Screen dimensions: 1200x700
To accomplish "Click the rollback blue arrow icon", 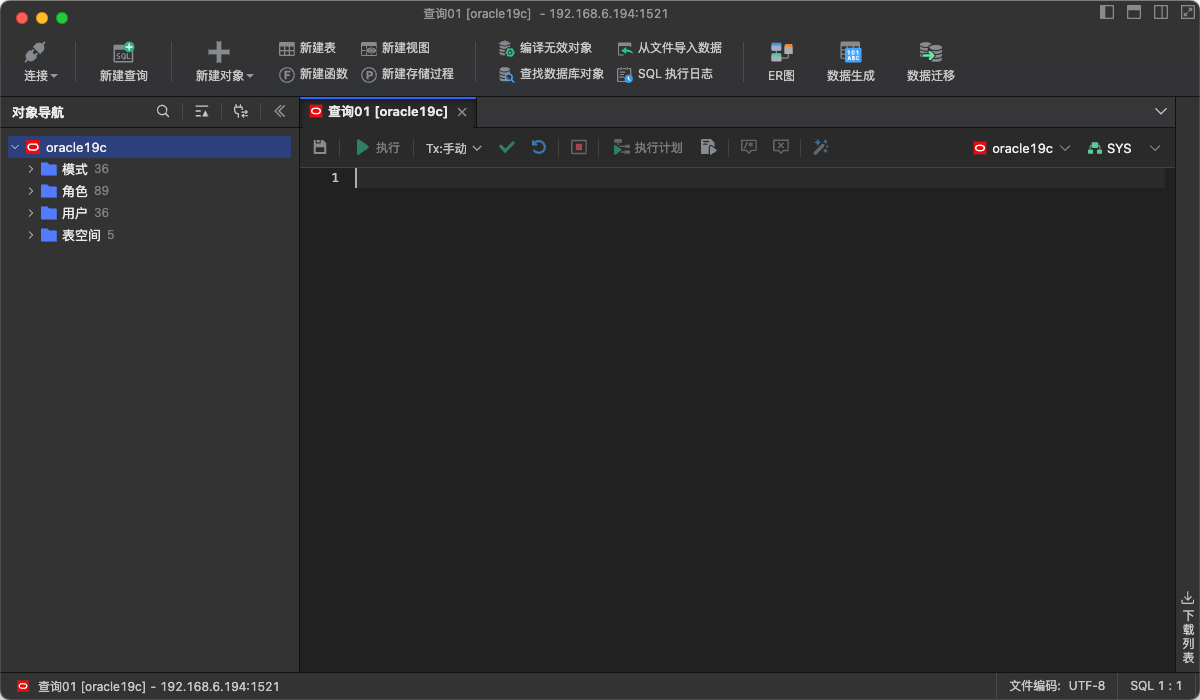I will (538, 147).
